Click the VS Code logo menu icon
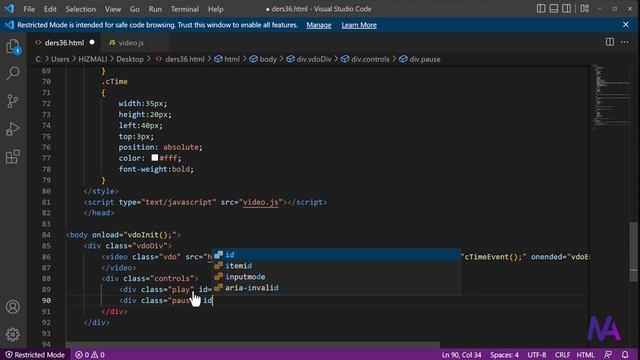This screenshot has width=640, height=360. 9,9
